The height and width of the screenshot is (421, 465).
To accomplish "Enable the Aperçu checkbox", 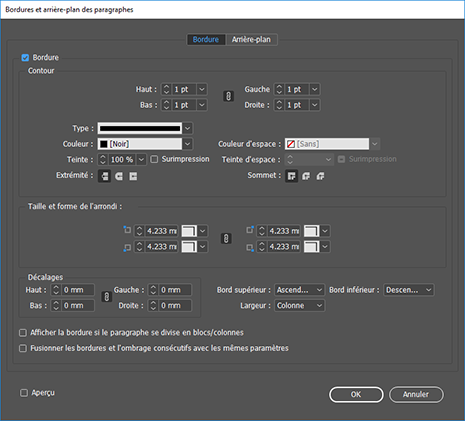I will pos(24,393).
